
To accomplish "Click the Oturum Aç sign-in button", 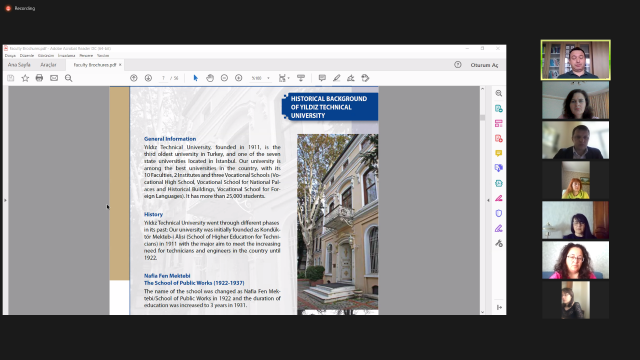I will [484, 65].
